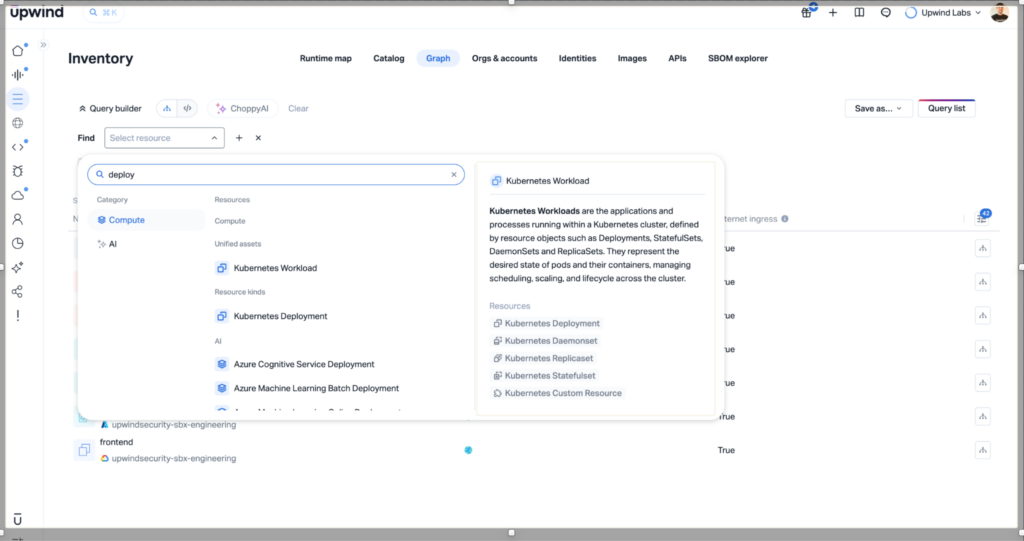Switch to the Catalog tab
1024x541 pixels.
click(389, 58)
